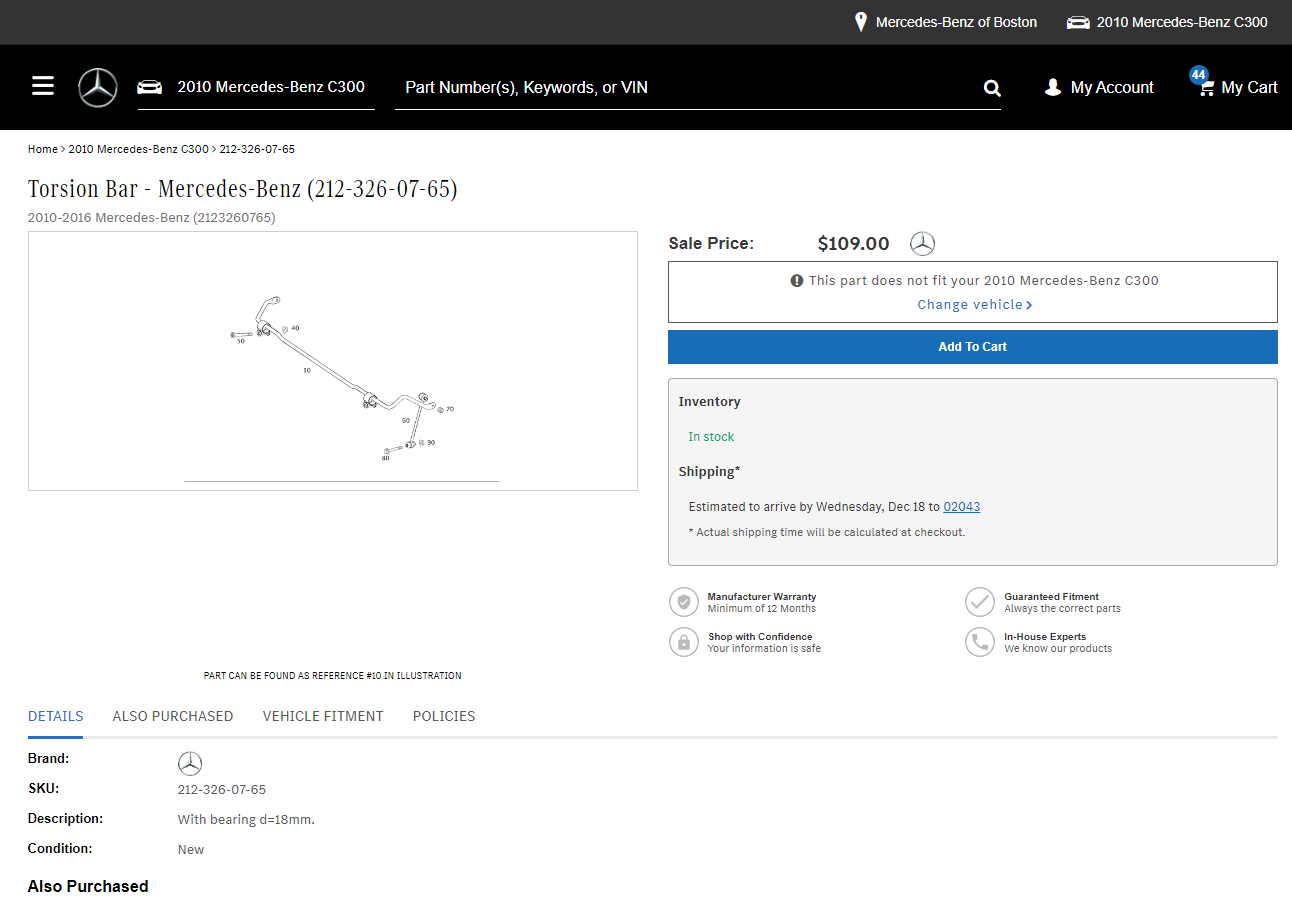Open the shopping cart icon
The image size is (1292, 904).
pyautogui.click(x=1207, y=88)
